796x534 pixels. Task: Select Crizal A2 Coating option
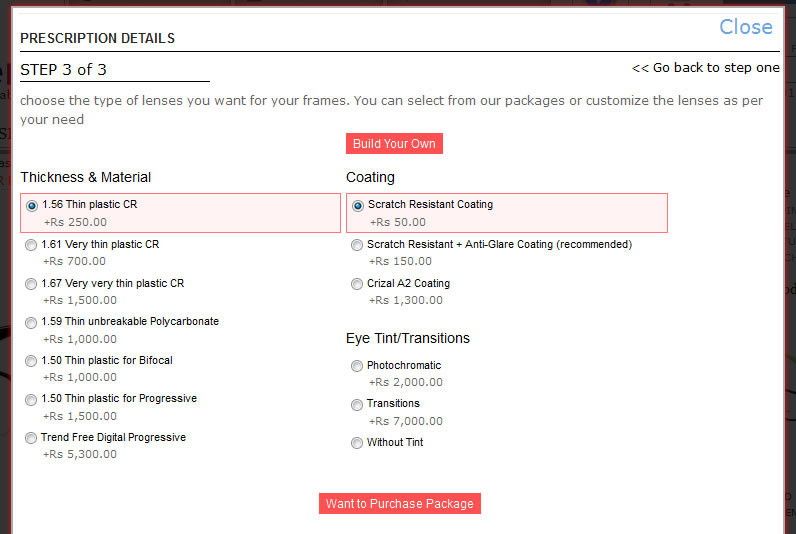[x=357, y=284]
